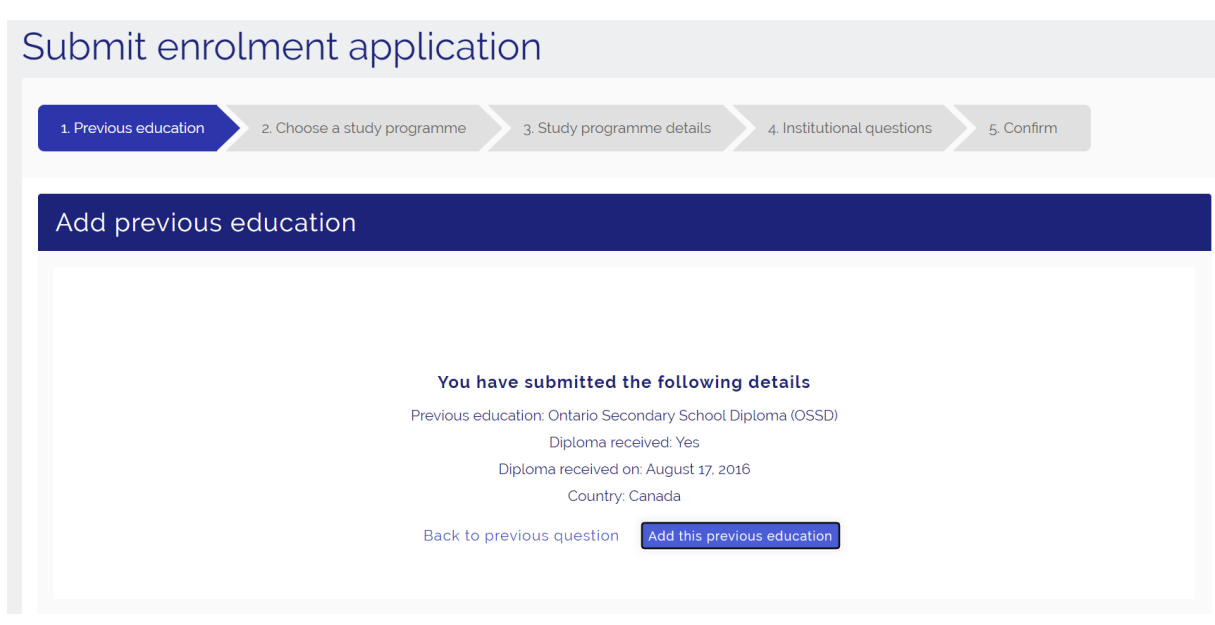This screenshot has height=625, width=1215.
Task: Click 'You have submitted the following details' heading
Action: coord(624,382)
